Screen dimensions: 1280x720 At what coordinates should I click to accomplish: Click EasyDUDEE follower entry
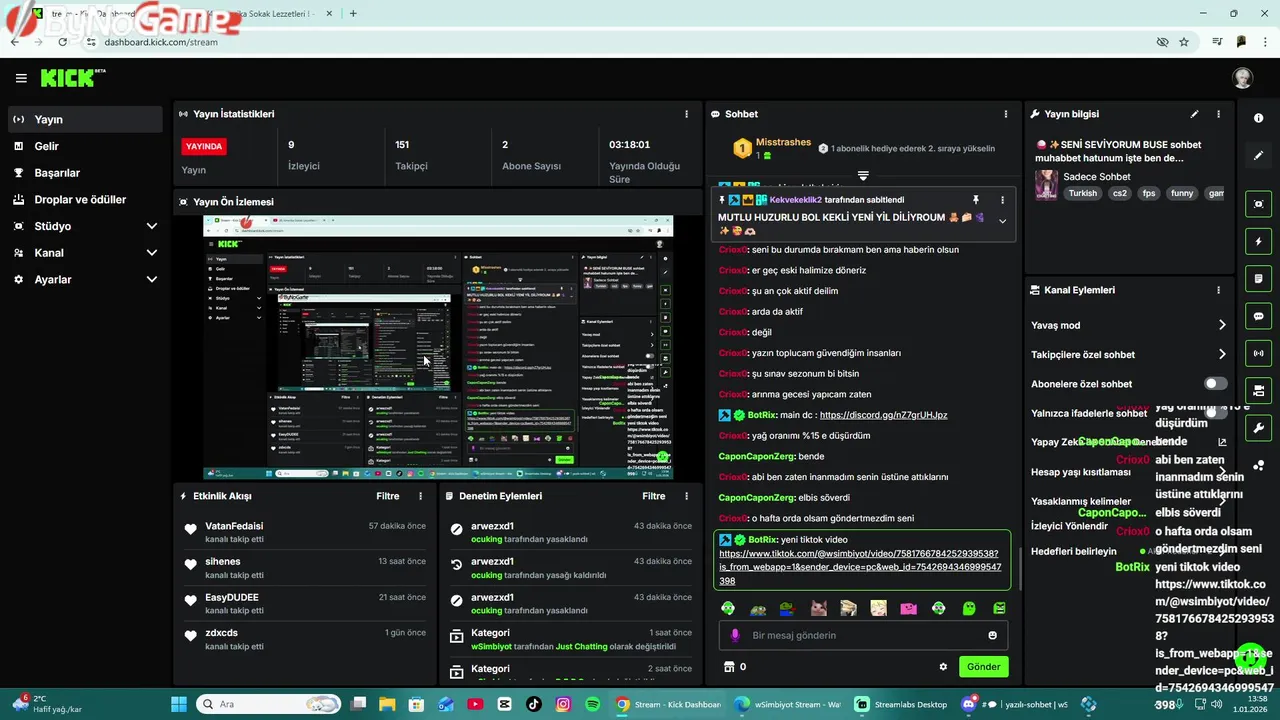click(x=232, y=597)
